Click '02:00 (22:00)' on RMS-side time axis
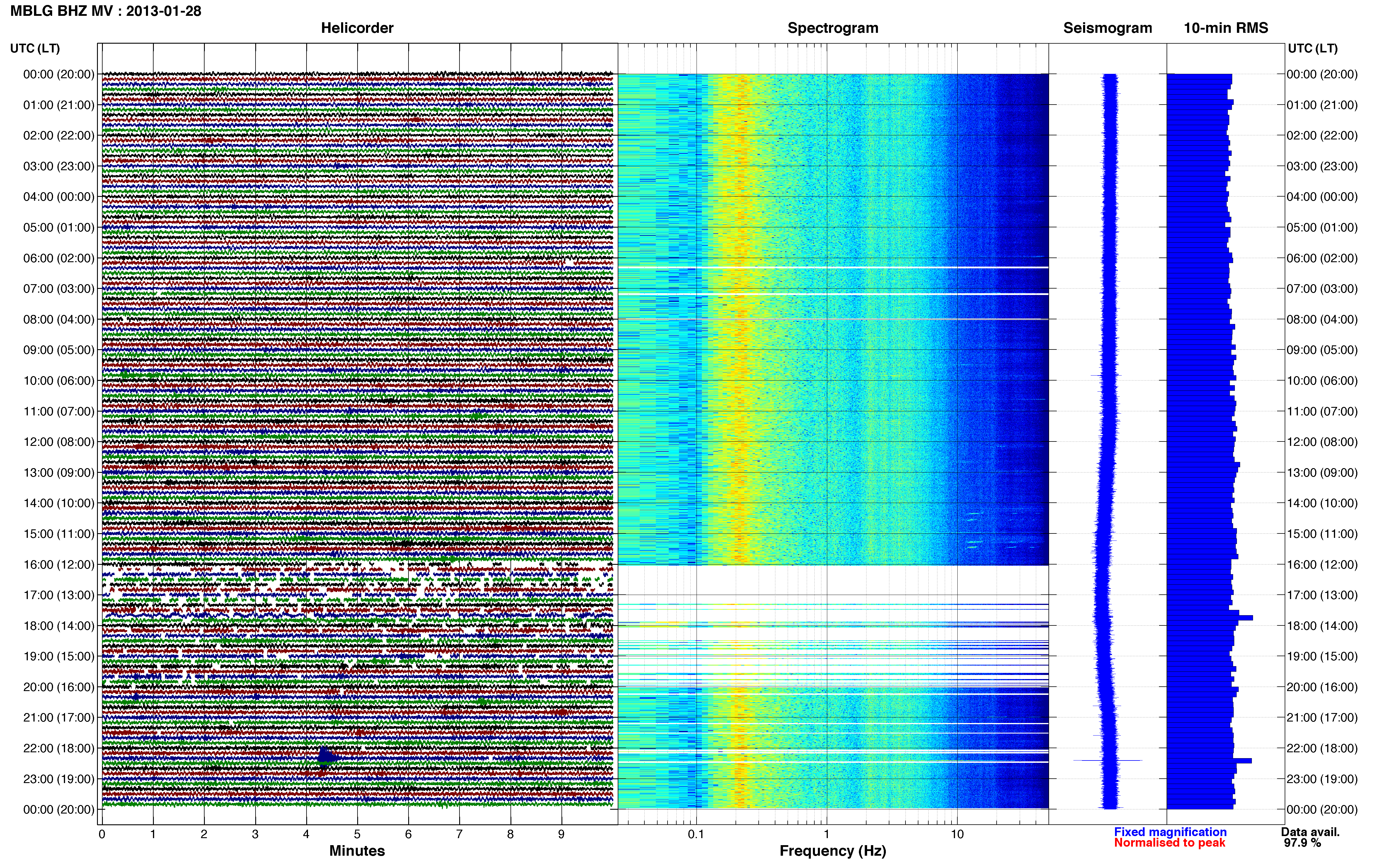1389x868 pixels. click(x=1322, y=135)
